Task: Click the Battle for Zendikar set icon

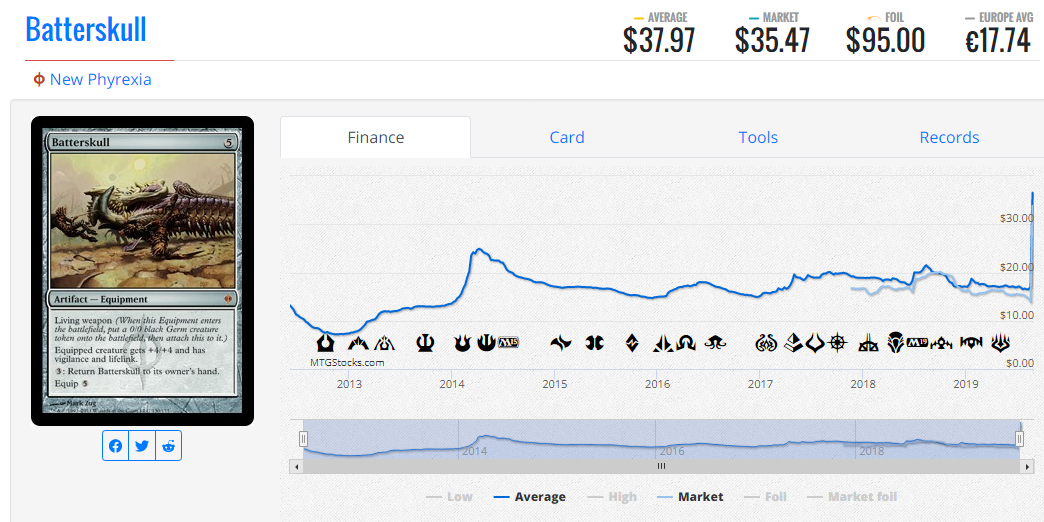Action: [x=633, y=344]
